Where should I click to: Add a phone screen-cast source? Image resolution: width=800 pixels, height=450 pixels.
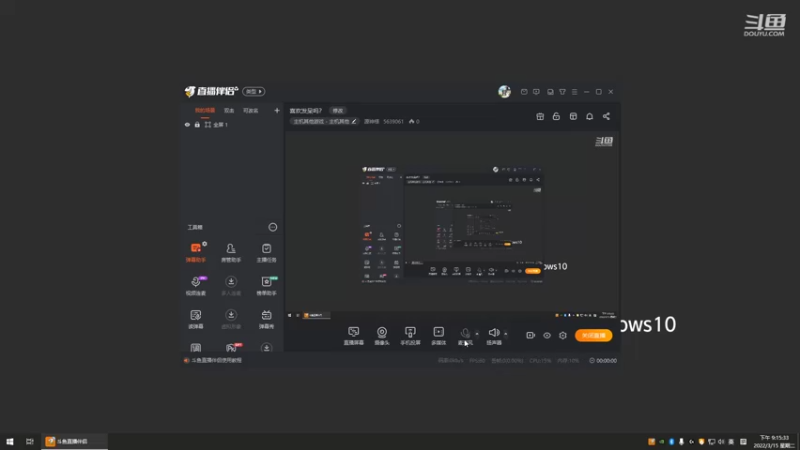[x=410, y=336]
